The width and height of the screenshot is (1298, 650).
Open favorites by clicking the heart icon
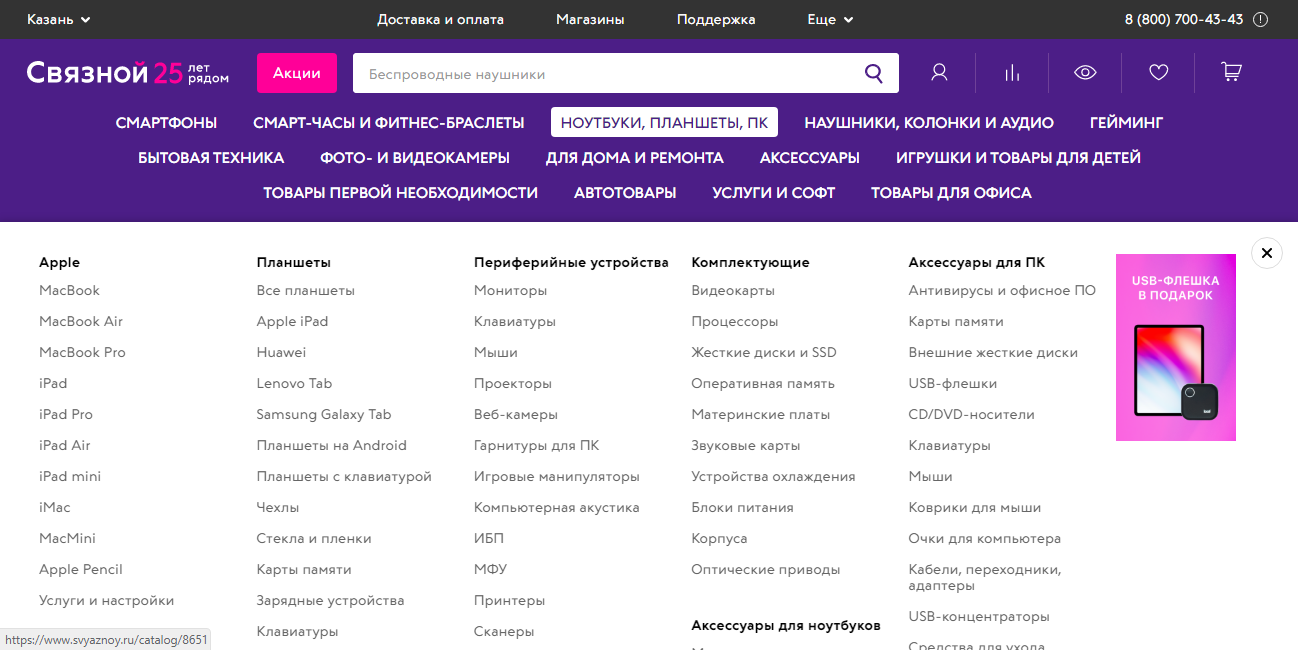pos(1158,71)
